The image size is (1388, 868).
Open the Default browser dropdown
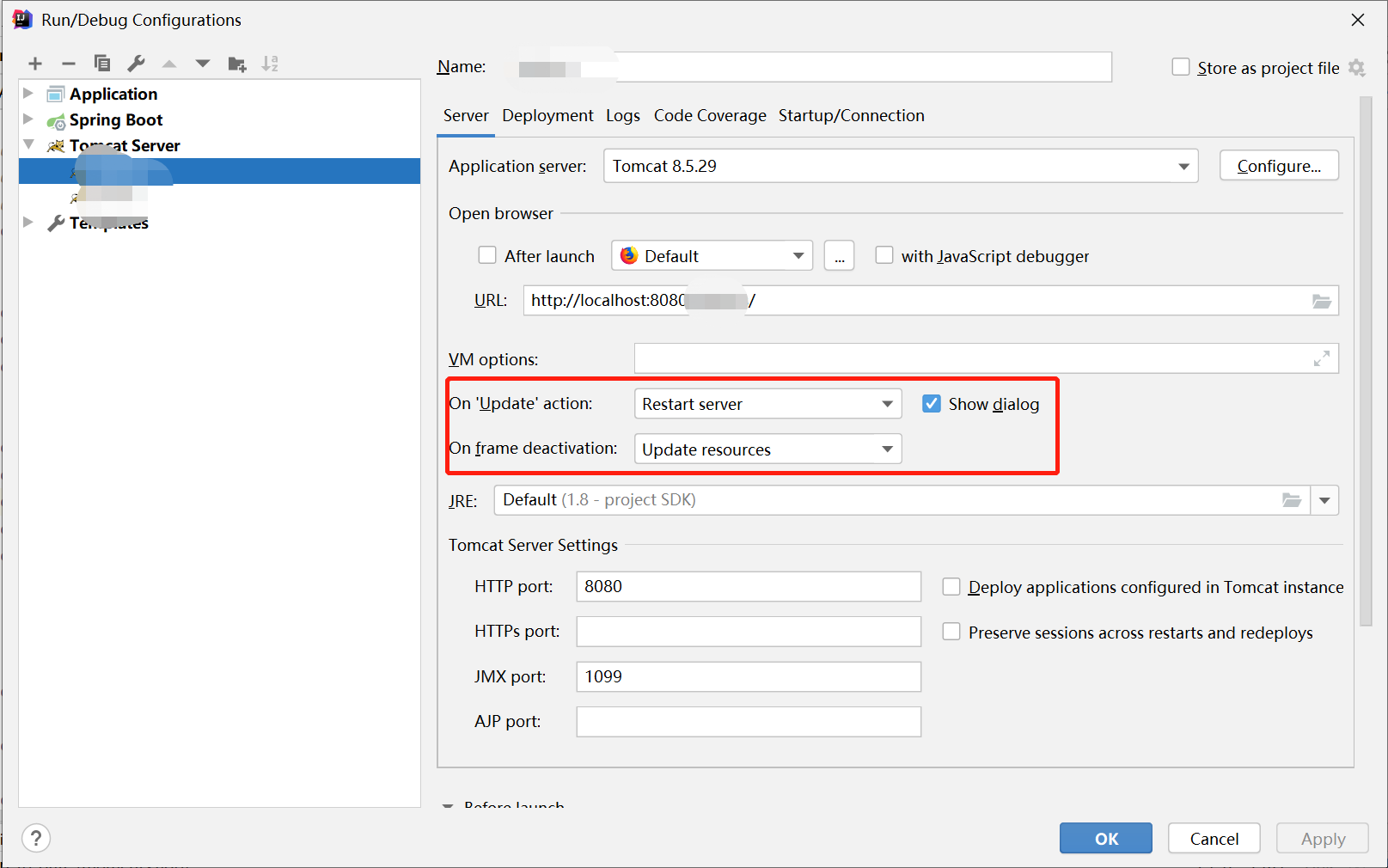[712, 255]
